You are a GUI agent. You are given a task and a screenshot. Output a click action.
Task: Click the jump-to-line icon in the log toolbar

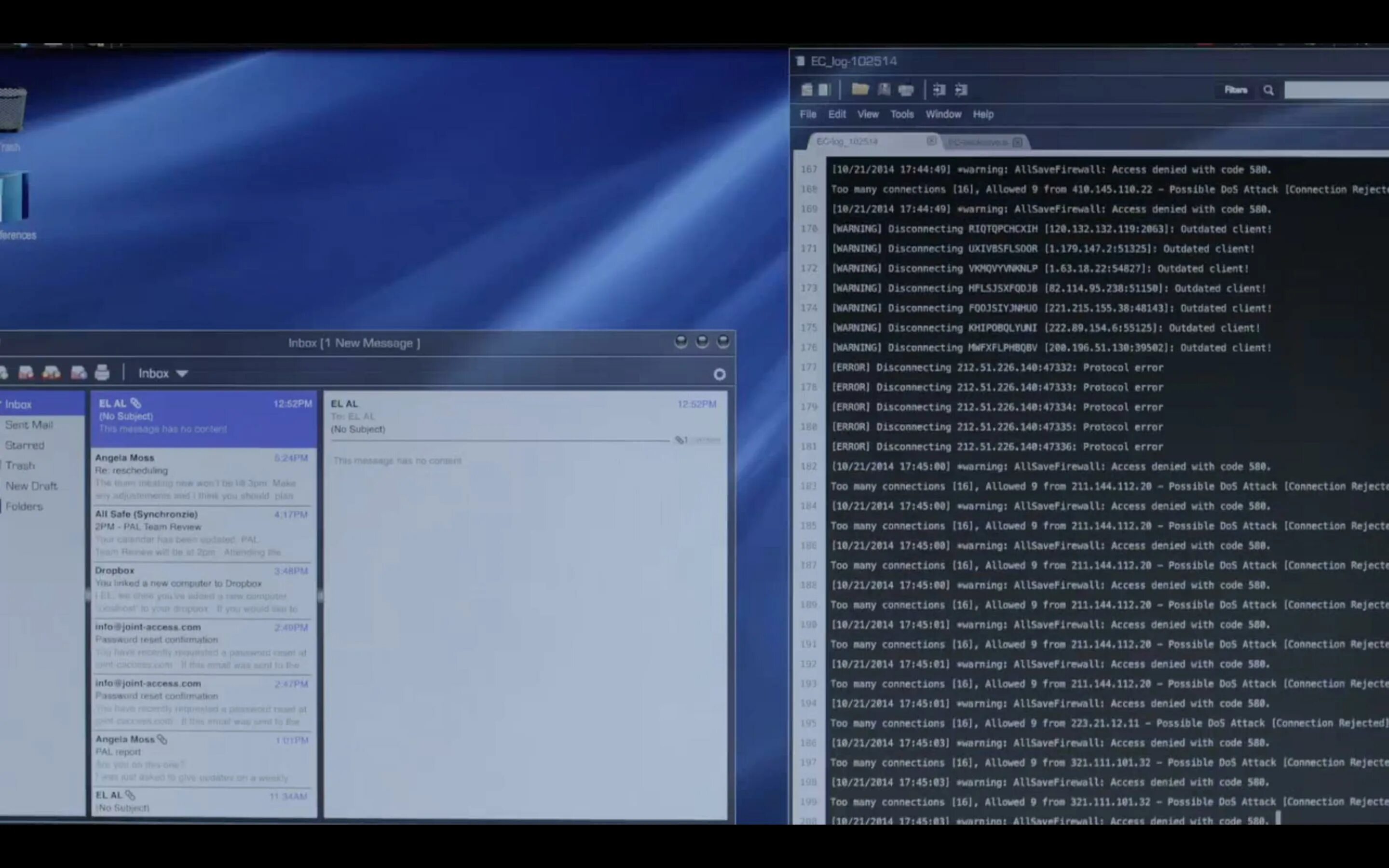point(939,90)
